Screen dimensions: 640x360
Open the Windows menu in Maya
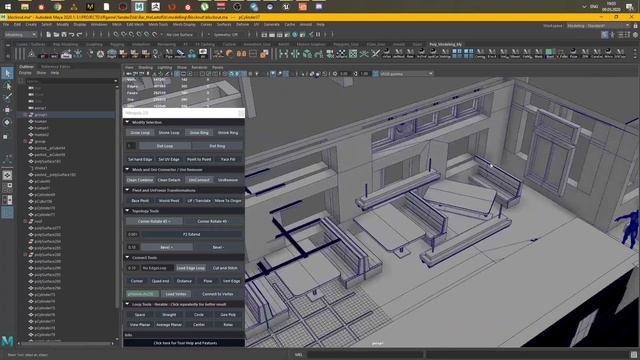point(99,25)
